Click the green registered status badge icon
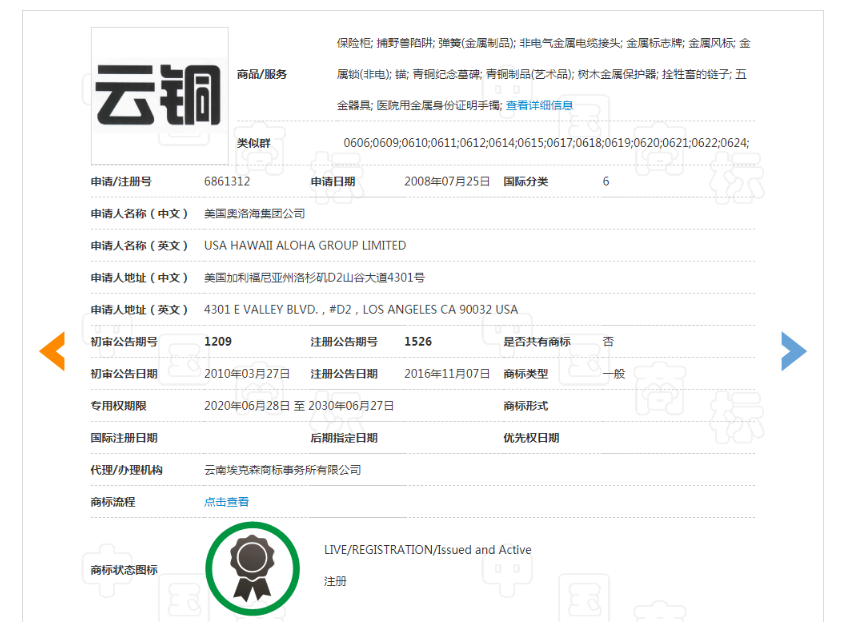 click(x=252, y=568)
